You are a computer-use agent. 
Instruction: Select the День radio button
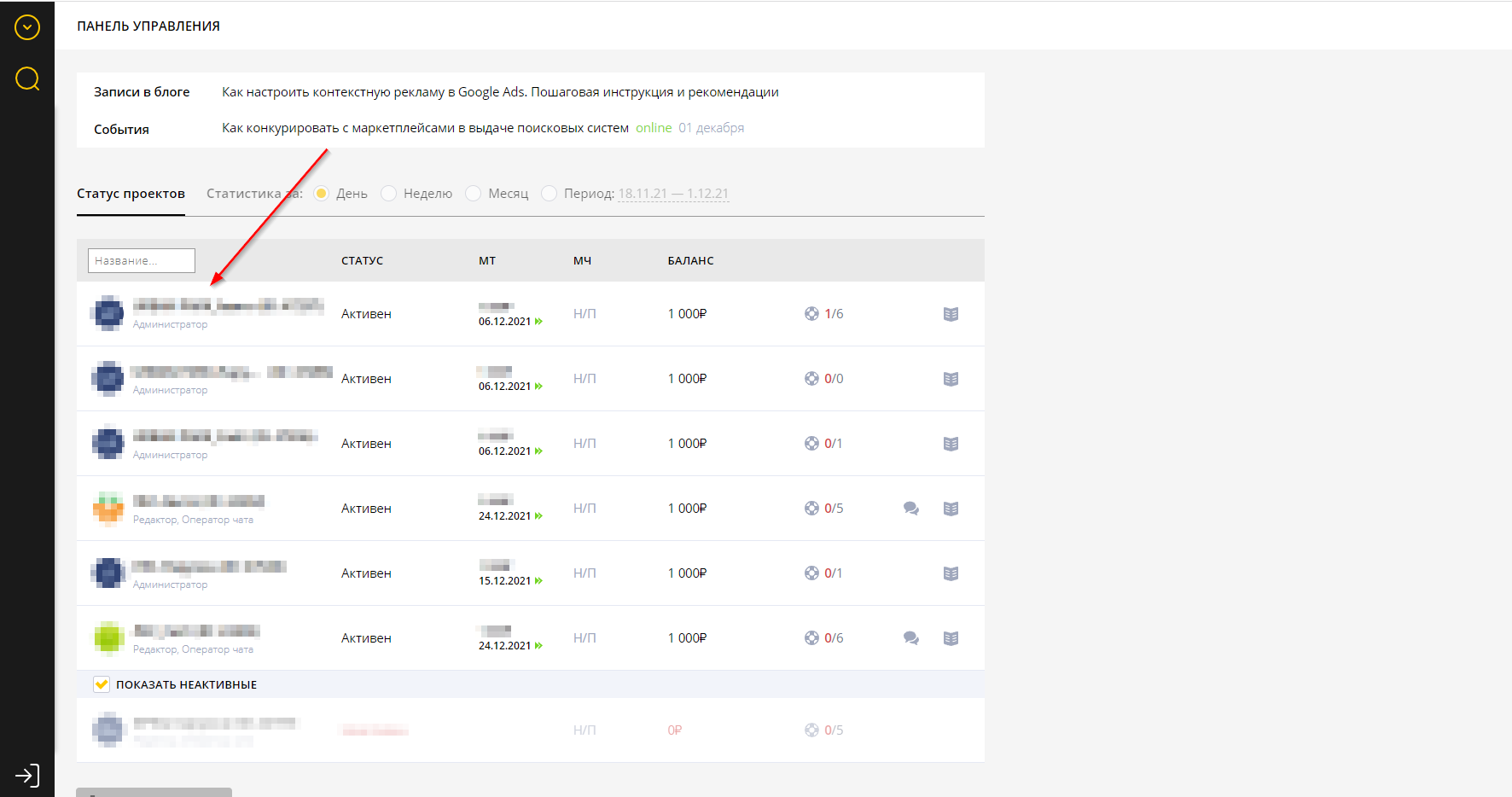(x=322, y=194)
